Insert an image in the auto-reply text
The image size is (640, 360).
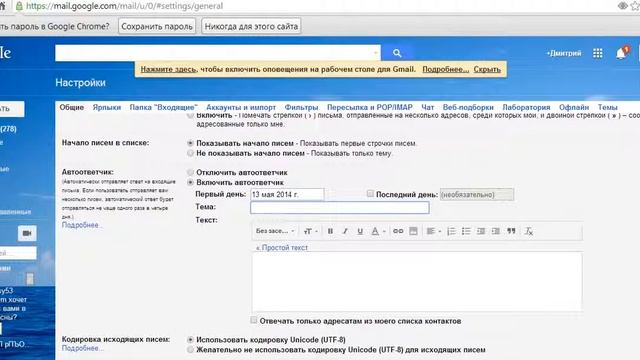[x=413, y=231]
